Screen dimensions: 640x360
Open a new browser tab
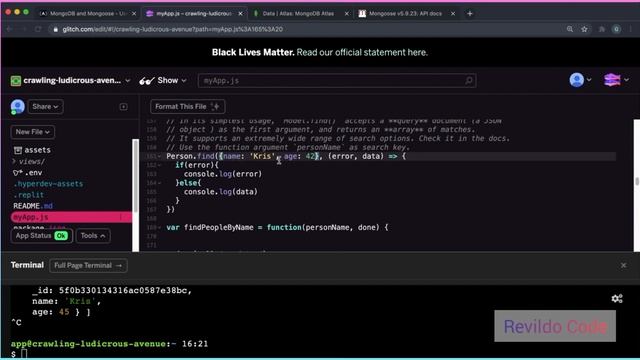click(470, 13)
